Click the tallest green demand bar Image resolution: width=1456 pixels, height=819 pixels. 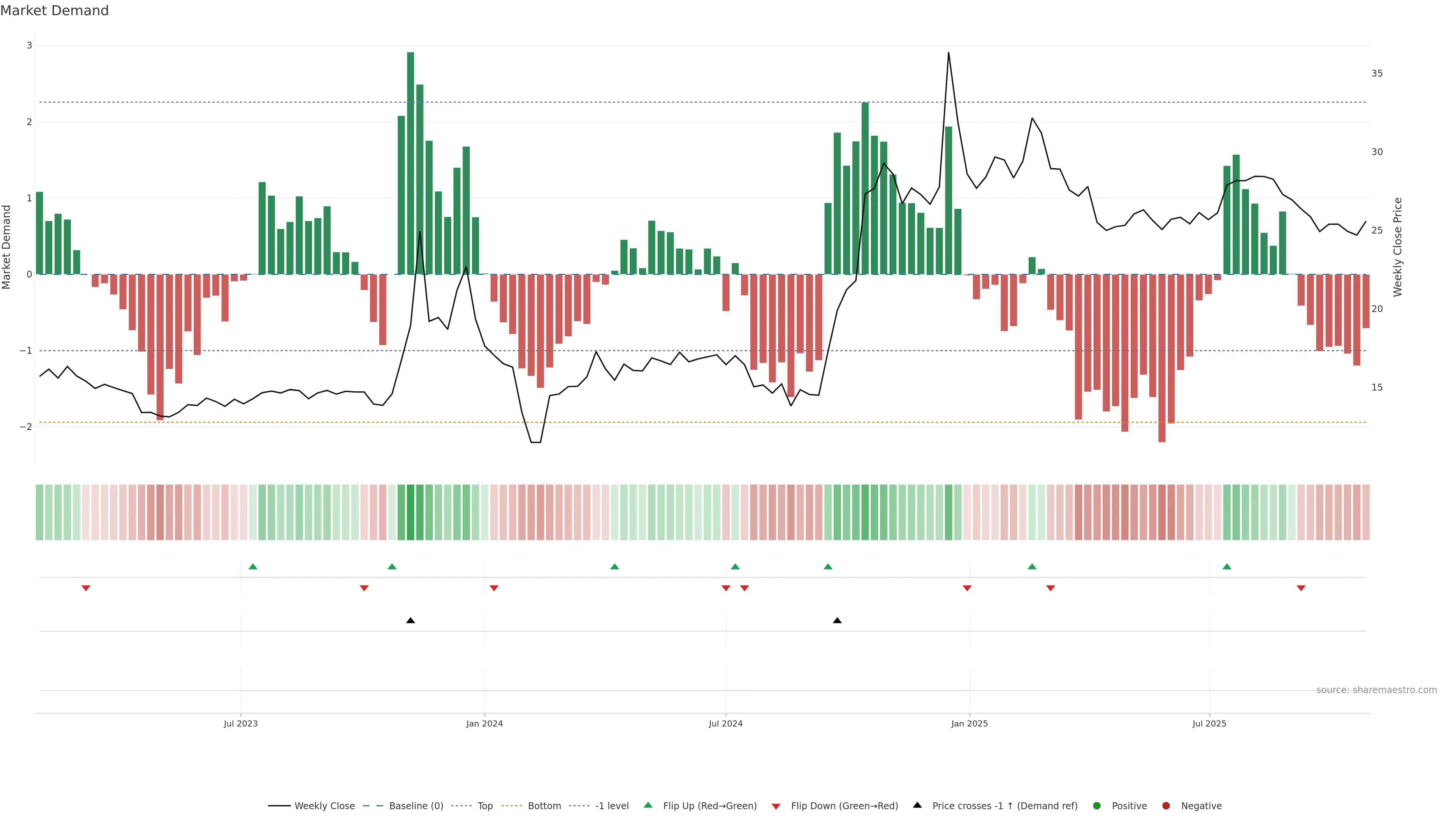[x=410, y=164]
